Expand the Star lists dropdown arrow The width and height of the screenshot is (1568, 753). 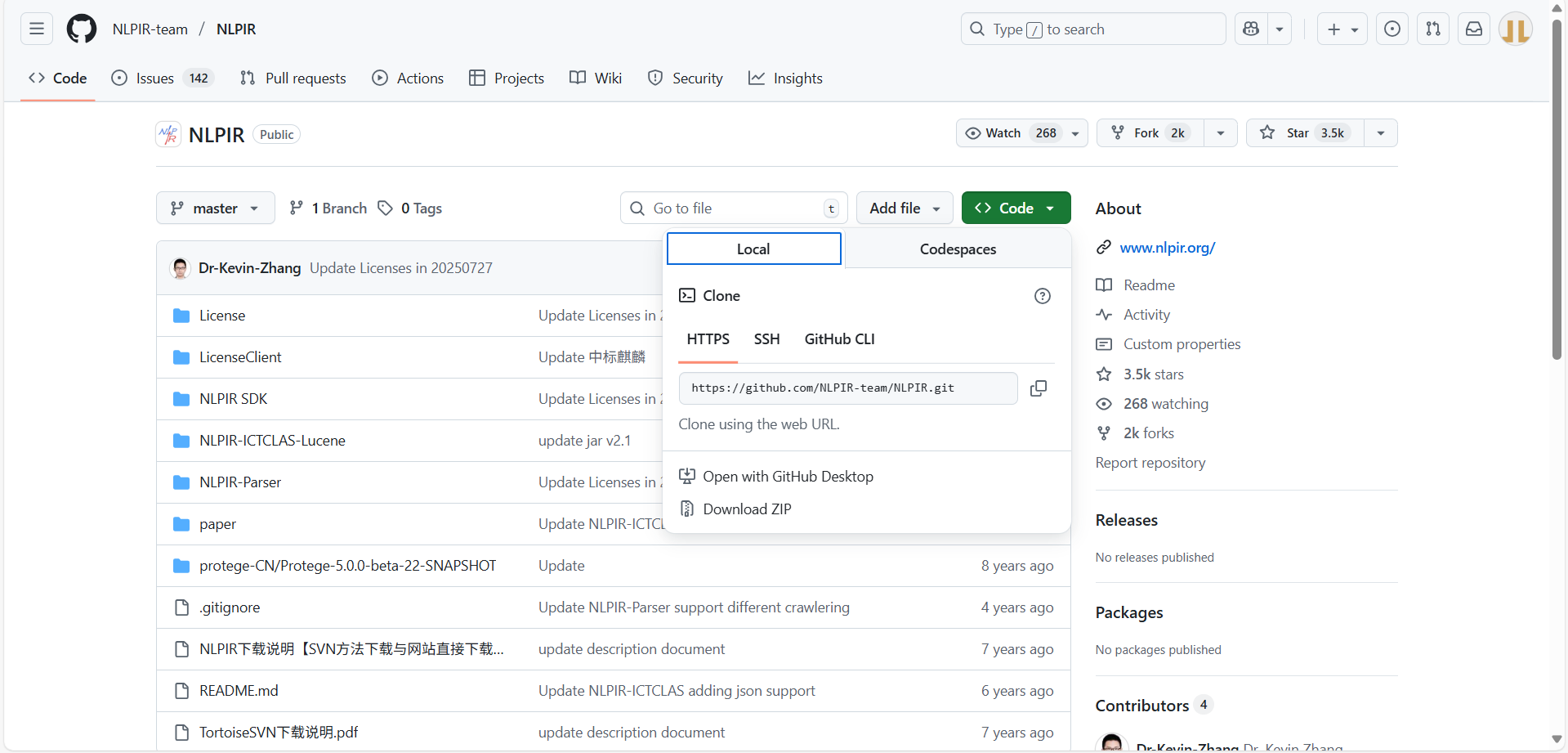click(x=1381, y=133)
